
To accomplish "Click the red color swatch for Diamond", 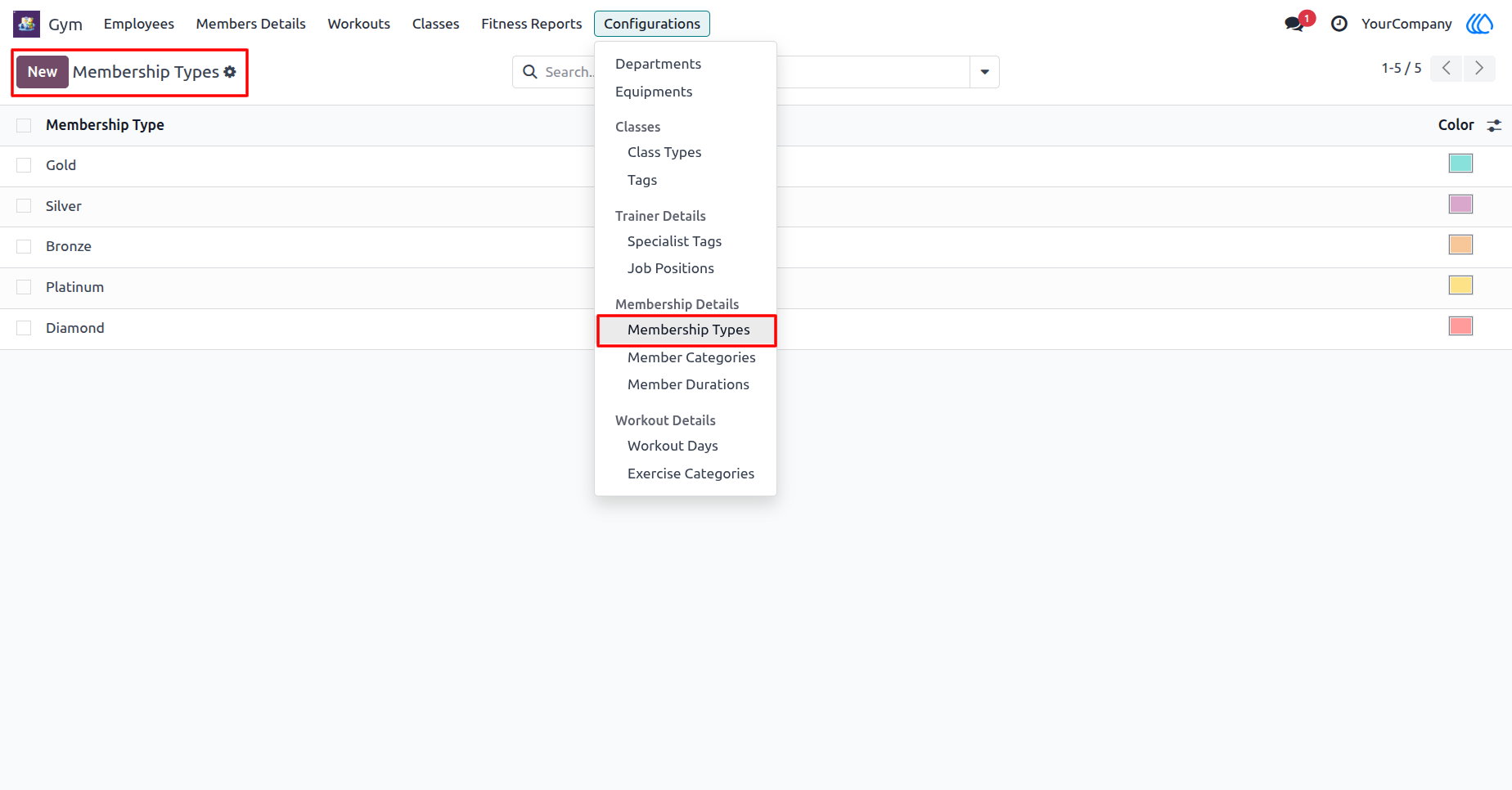I will [x=1460, y=325].
